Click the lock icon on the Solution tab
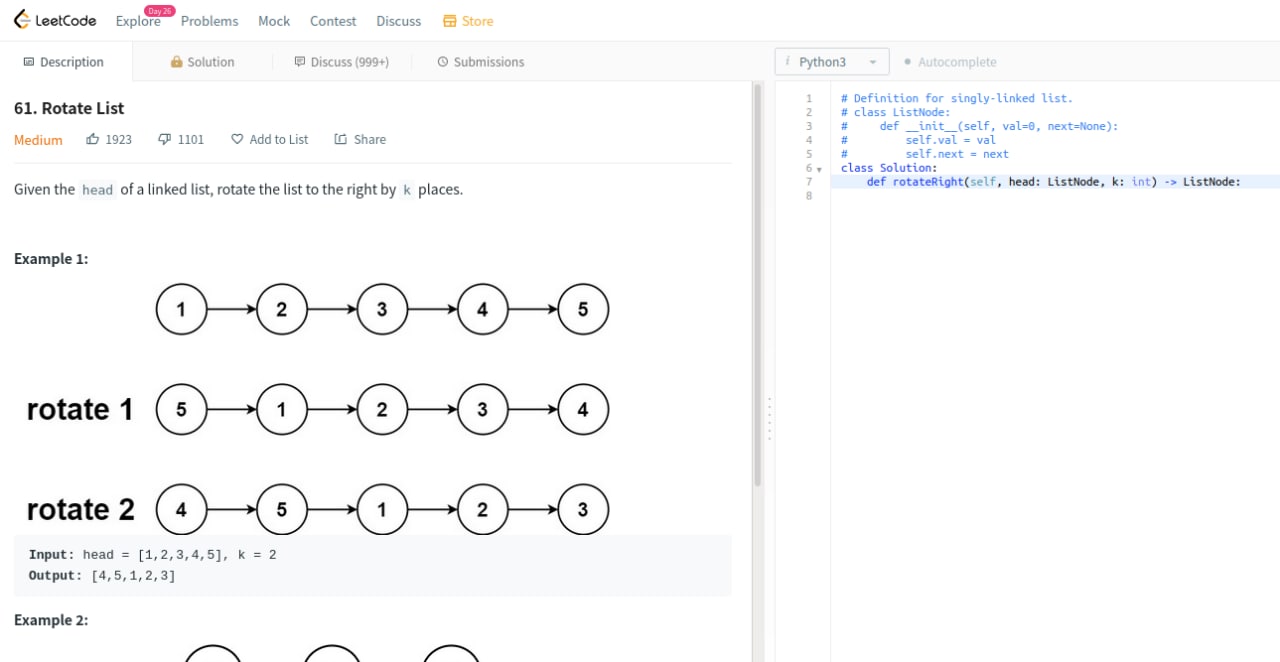Screen dimensions: 1280x662 point(177,62)
